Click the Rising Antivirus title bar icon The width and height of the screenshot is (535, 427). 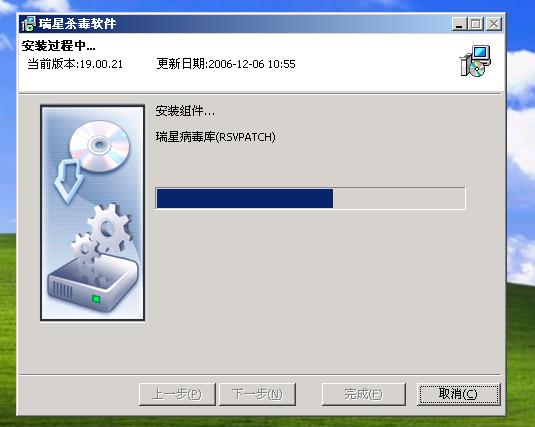click(x=28, y=24)
